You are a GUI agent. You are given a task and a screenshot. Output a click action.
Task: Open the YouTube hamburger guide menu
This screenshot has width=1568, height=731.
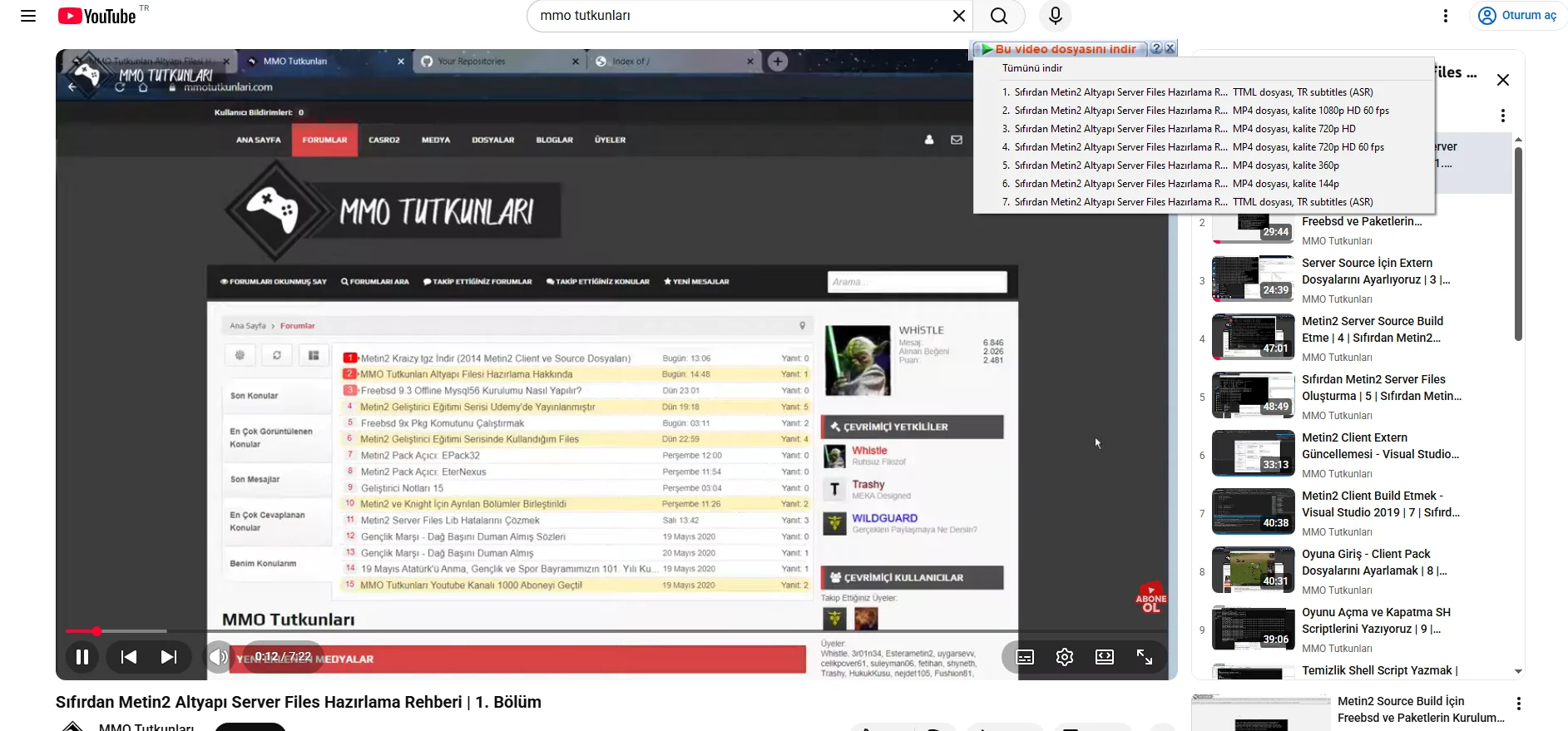(x=28, y=16)
